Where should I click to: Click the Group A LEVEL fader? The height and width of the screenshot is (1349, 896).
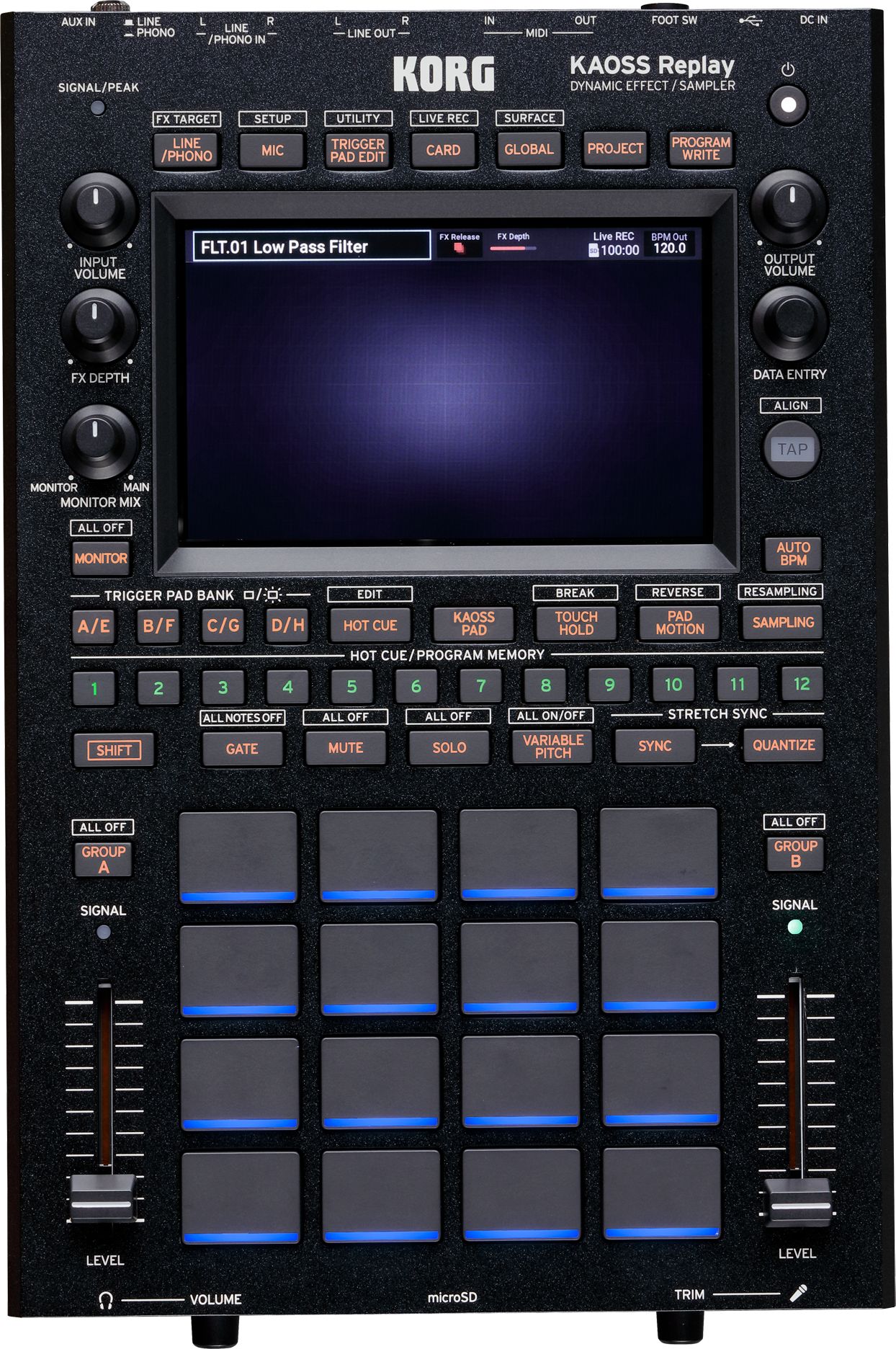click(103, 1198)
